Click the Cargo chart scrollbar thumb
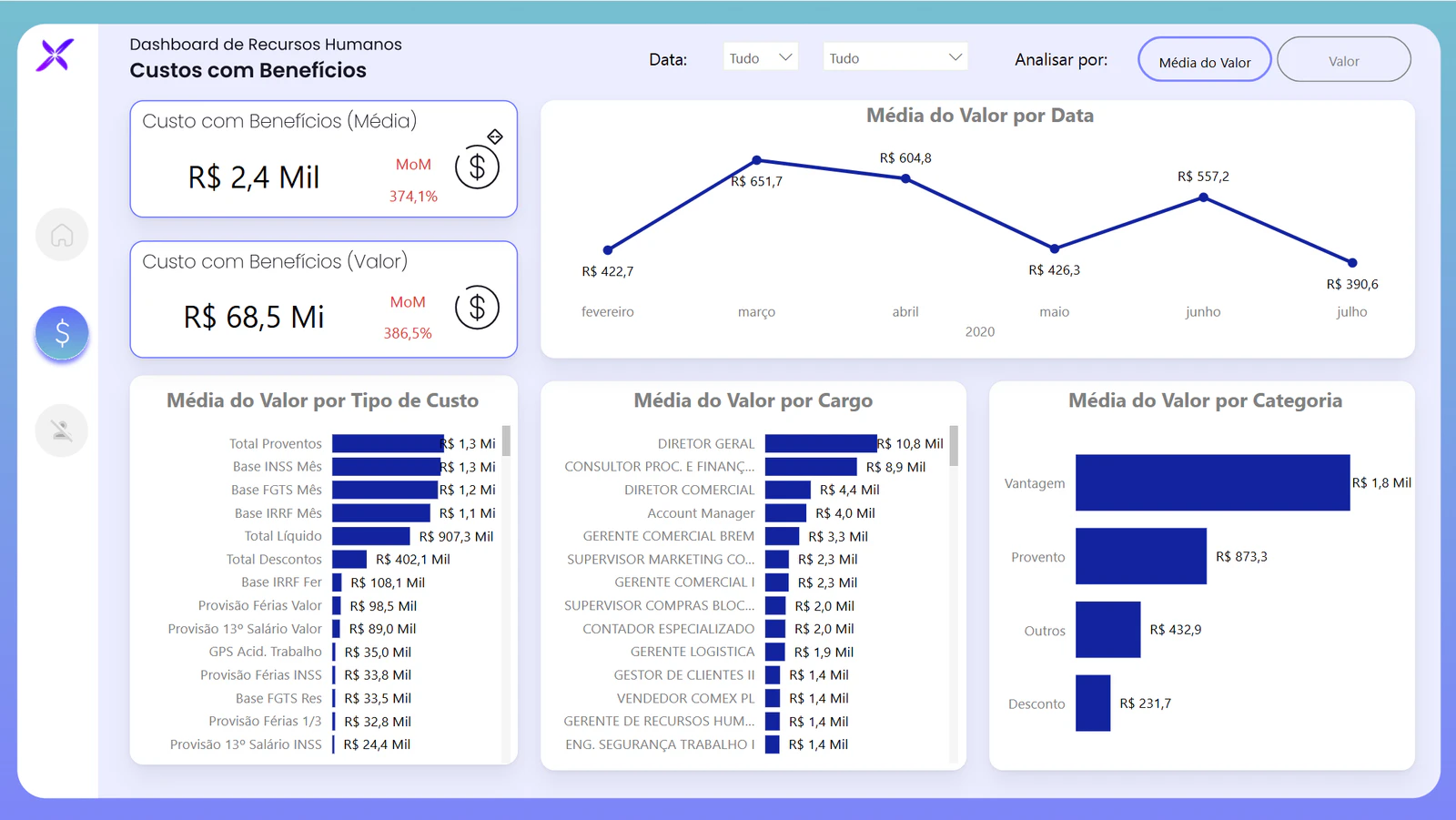The image size is (1456, 820). pos(954,445)
